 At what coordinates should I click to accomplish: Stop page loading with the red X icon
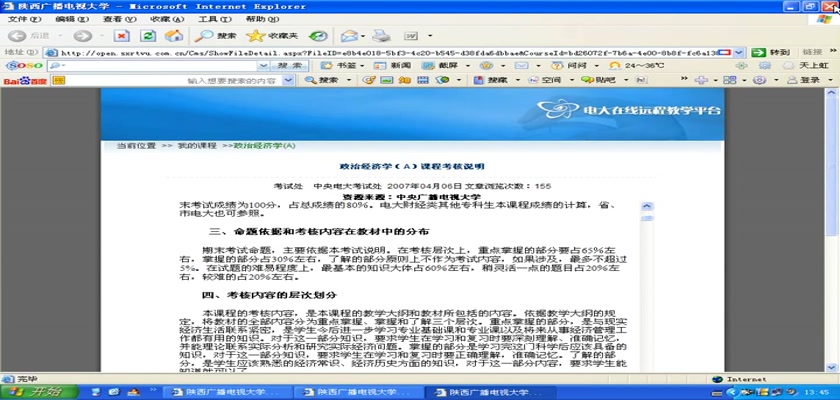(122, 36)
